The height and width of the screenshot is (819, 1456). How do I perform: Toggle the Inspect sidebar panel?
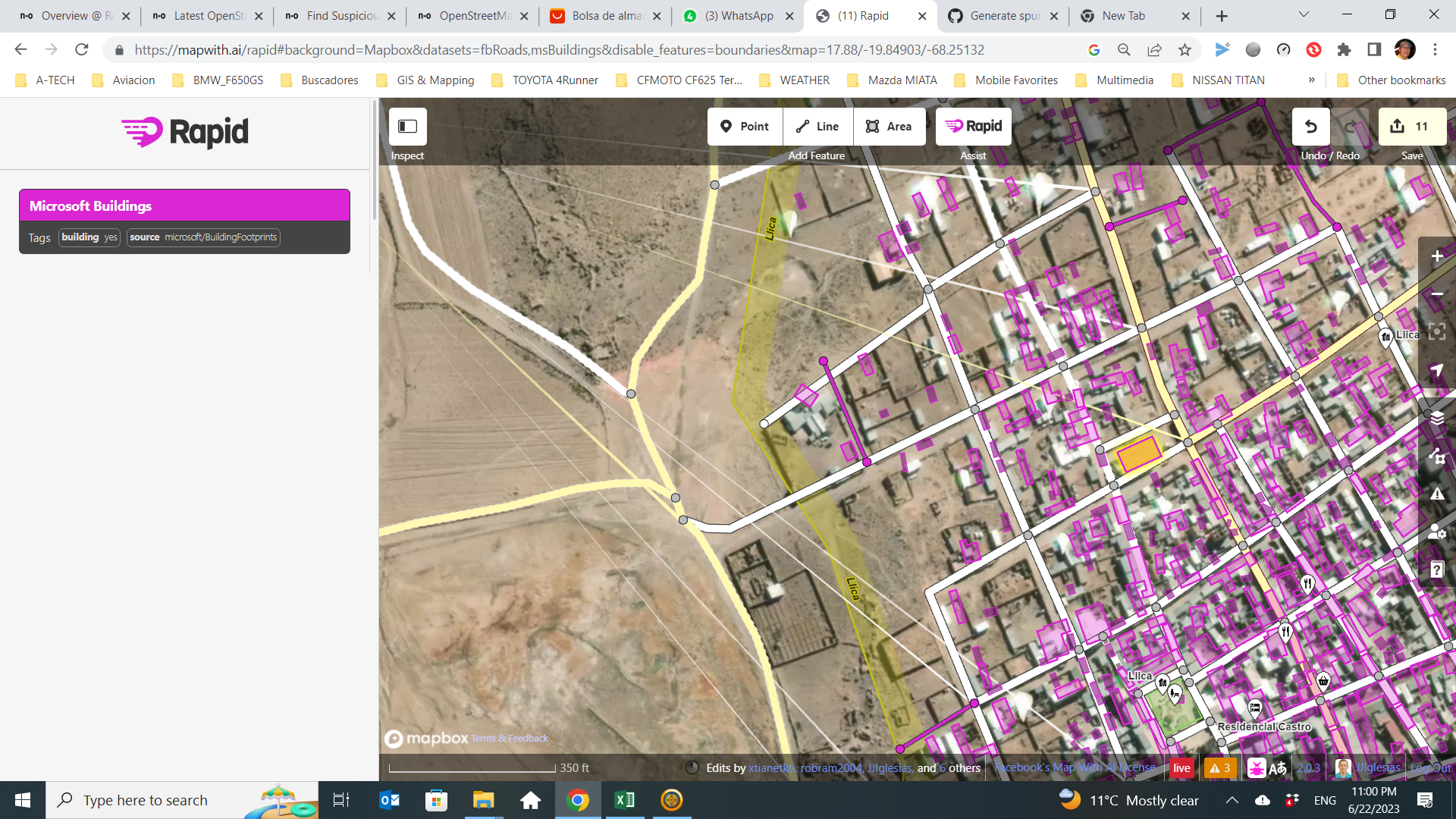[407, 127]
